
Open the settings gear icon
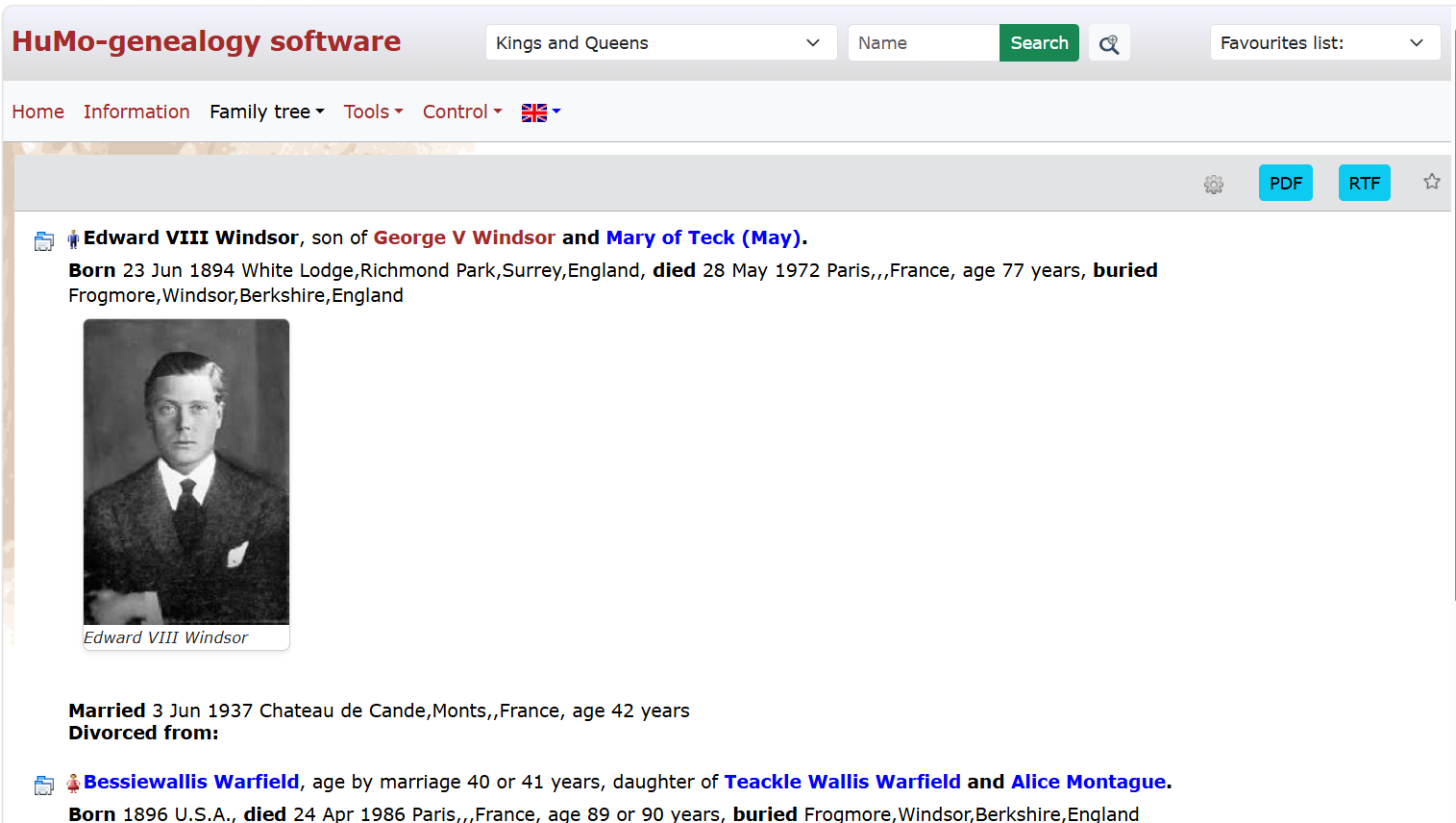1214,184
